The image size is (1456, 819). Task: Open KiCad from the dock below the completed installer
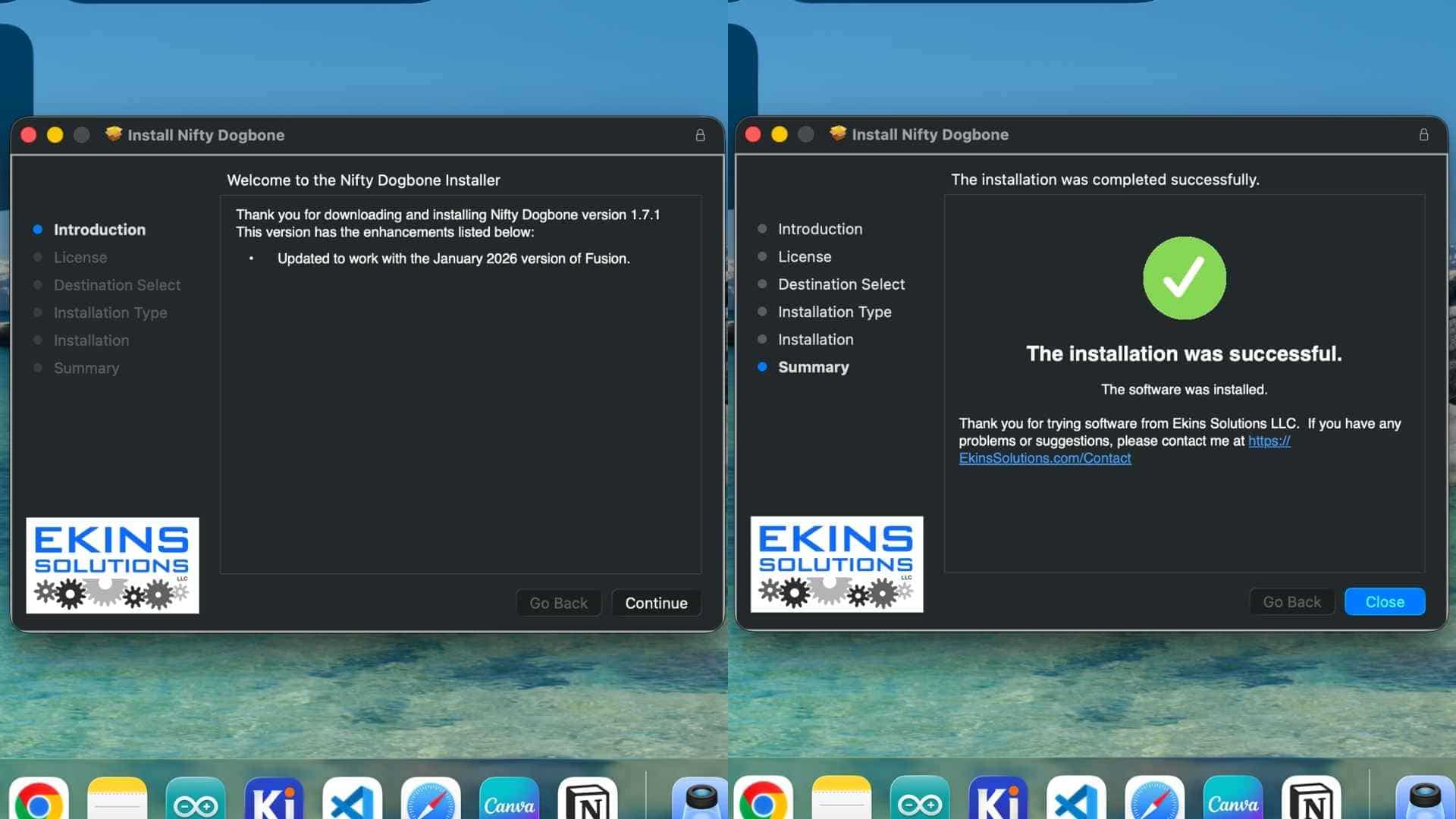click(x=998, y=801)
